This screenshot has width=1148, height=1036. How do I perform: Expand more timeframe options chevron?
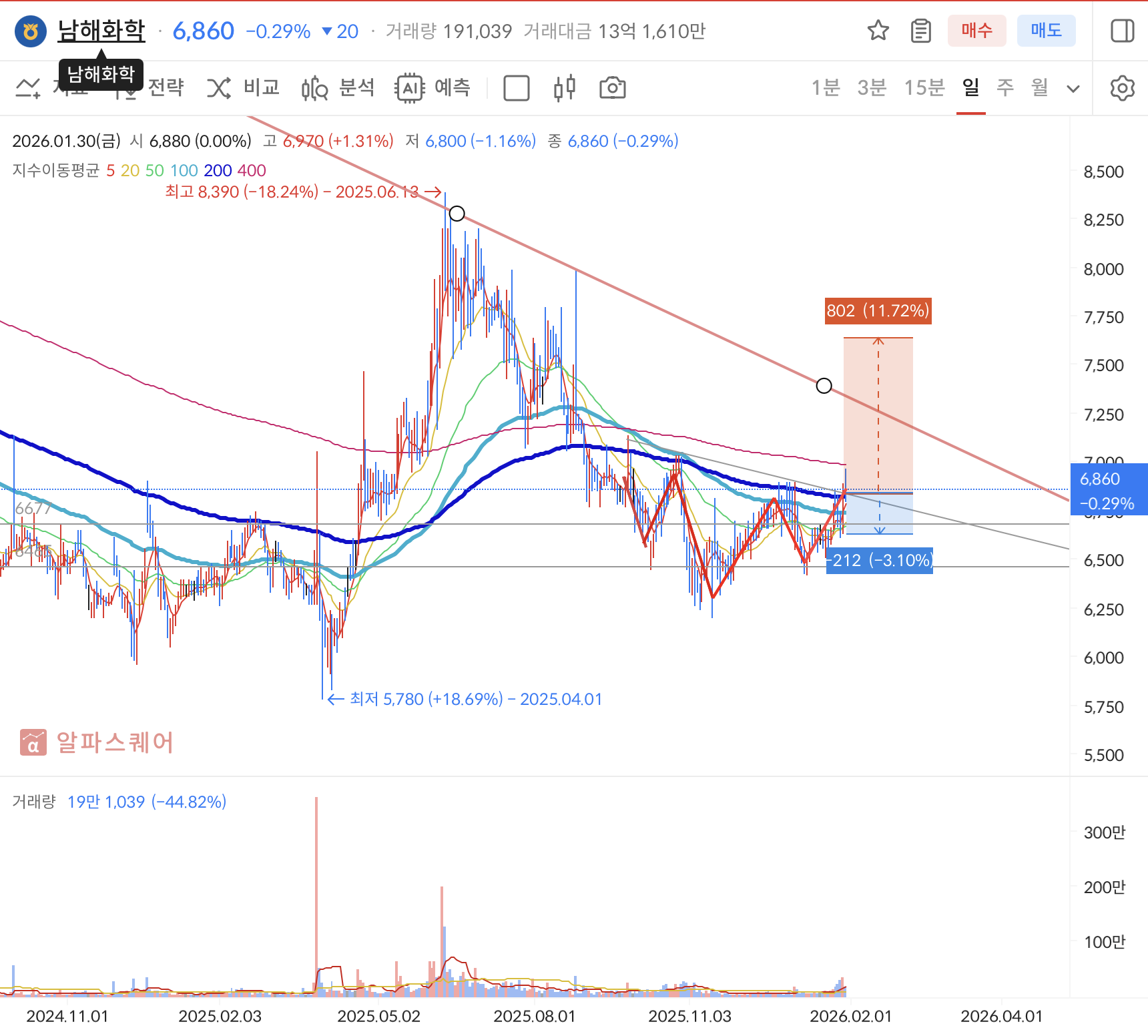[x=1073, y=89]
